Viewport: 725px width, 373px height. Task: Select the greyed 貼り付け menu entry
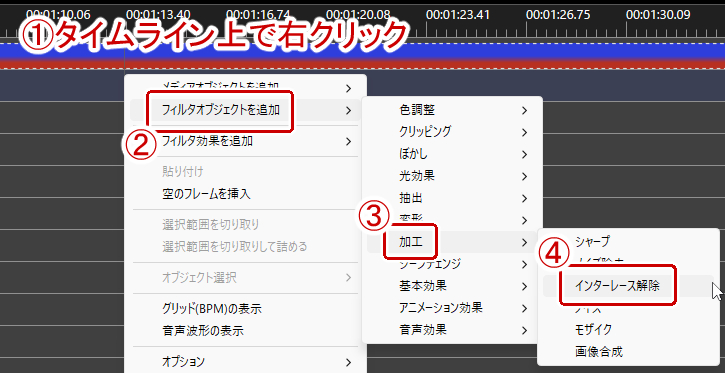click(246, 172)
